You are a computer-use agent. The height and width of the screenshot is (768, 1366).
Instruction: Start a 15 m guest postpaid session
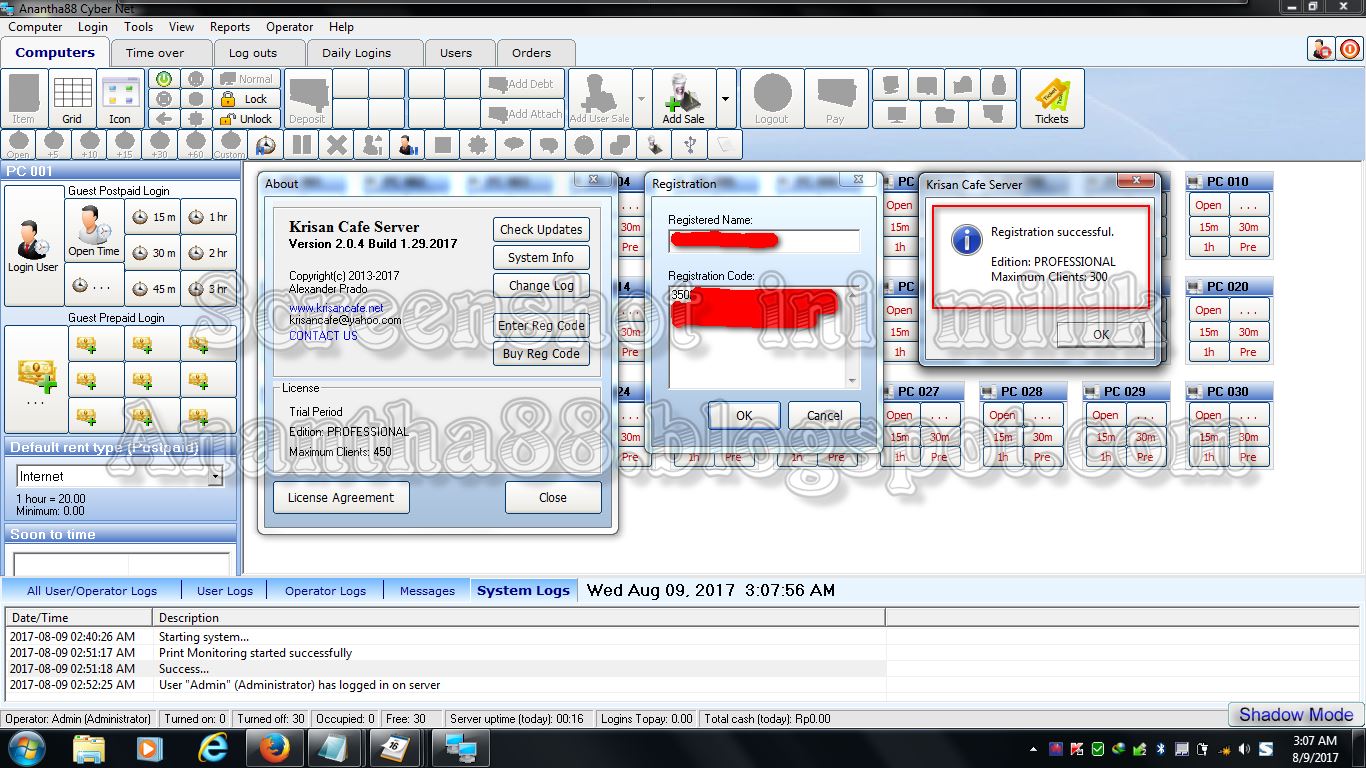pyautogui.click(x=153, y=217)
